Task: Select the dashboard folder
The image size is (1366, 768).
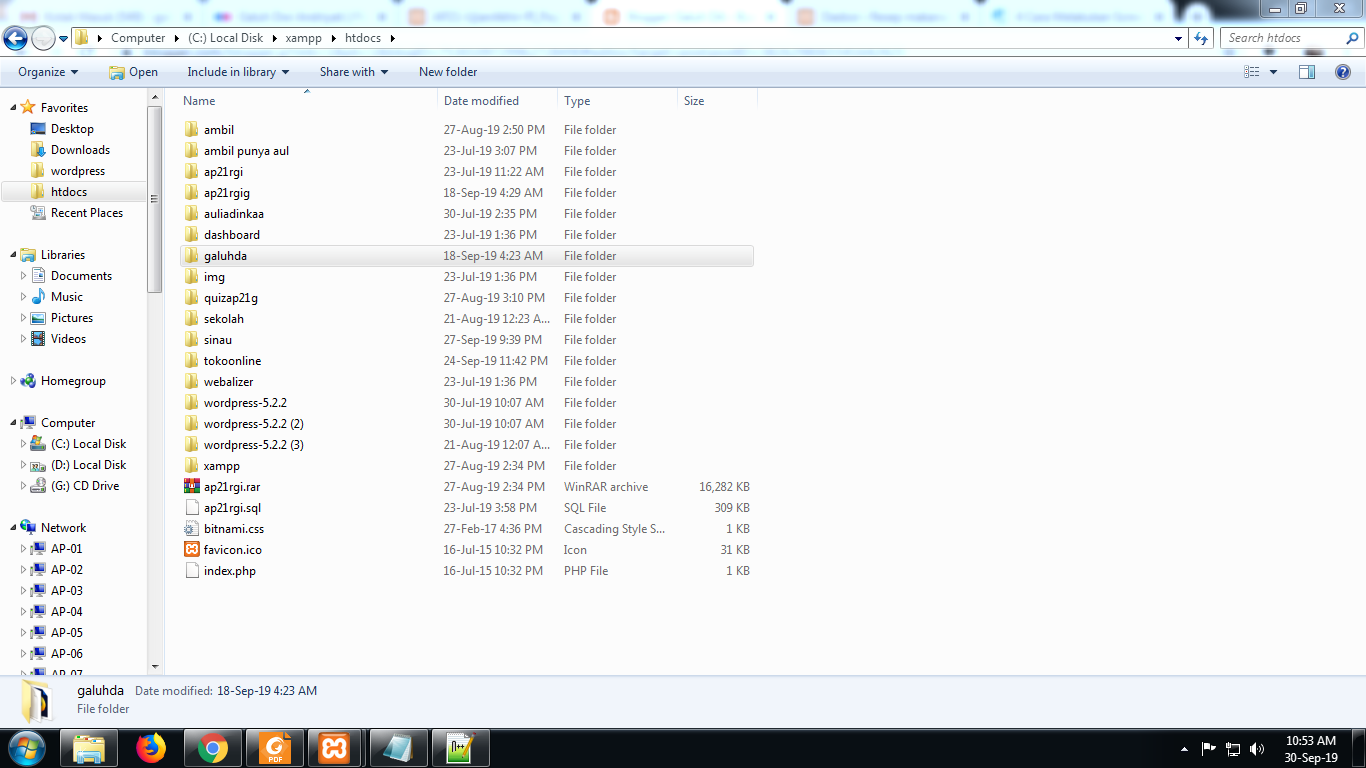Action: [x=466, y=235]
